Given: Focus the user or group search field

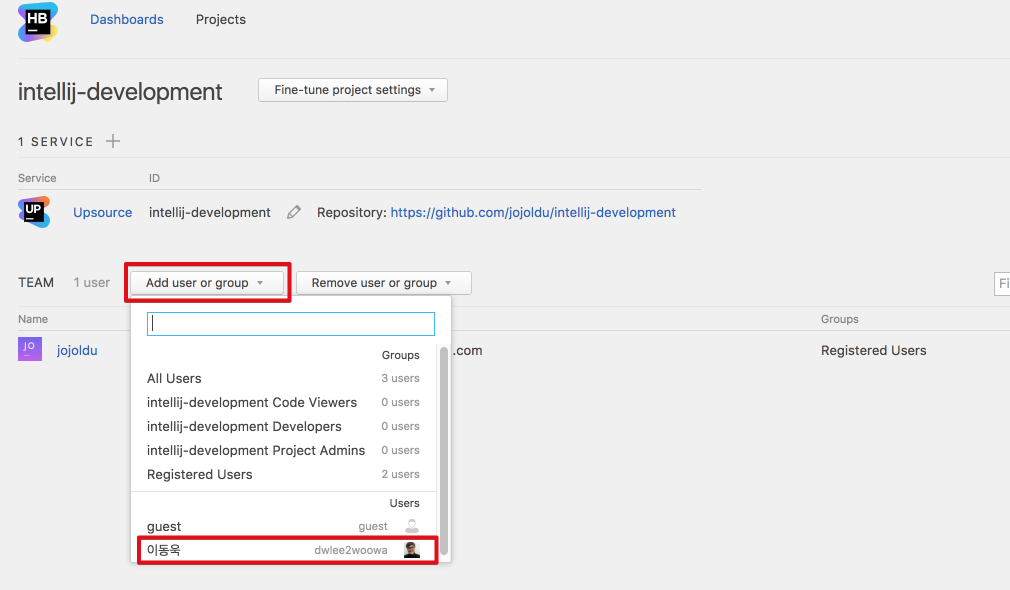Looking at the screenshot, I should click(291, 324).
